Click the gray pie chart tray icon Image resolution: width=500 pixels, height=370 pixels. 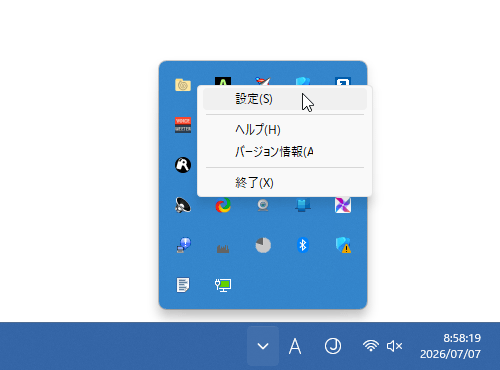(x=263, y=245)
